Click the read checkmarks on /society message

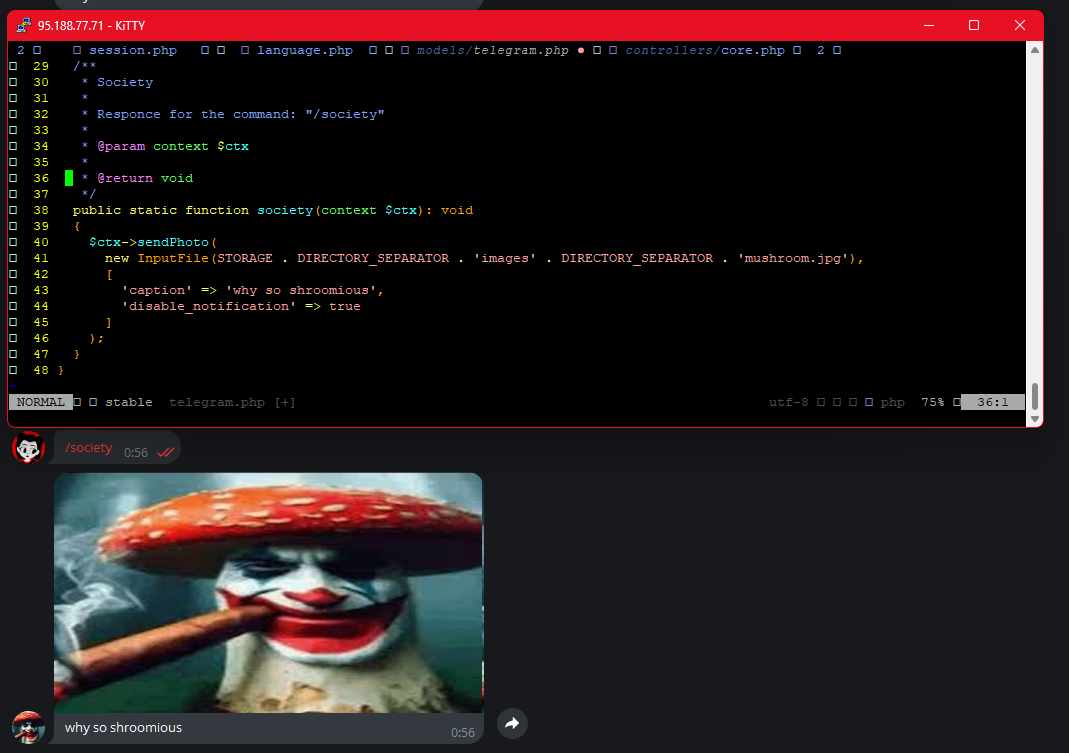coord(166,452)
